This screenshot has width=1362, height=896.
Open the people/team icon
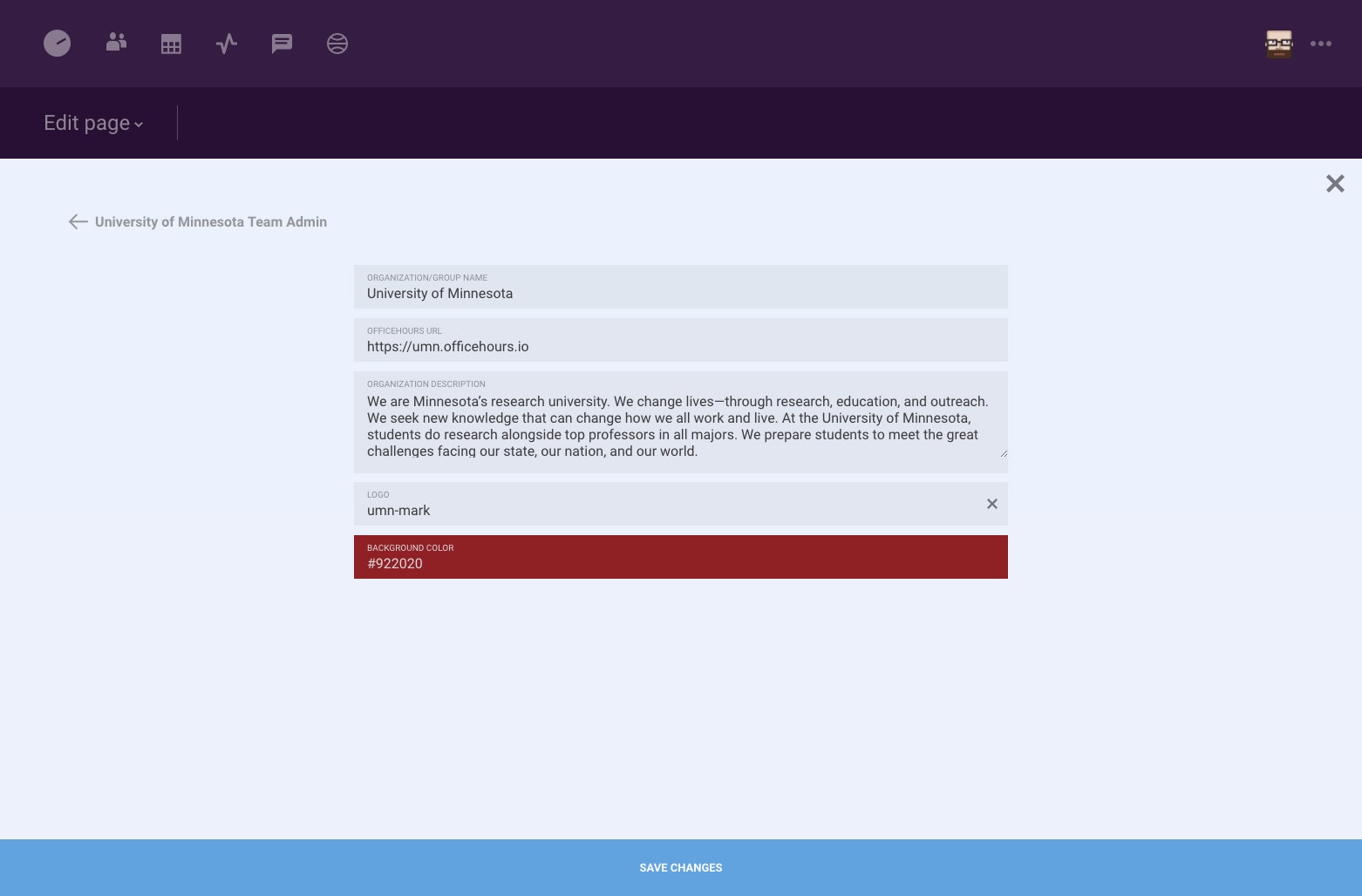pos(116,42)
